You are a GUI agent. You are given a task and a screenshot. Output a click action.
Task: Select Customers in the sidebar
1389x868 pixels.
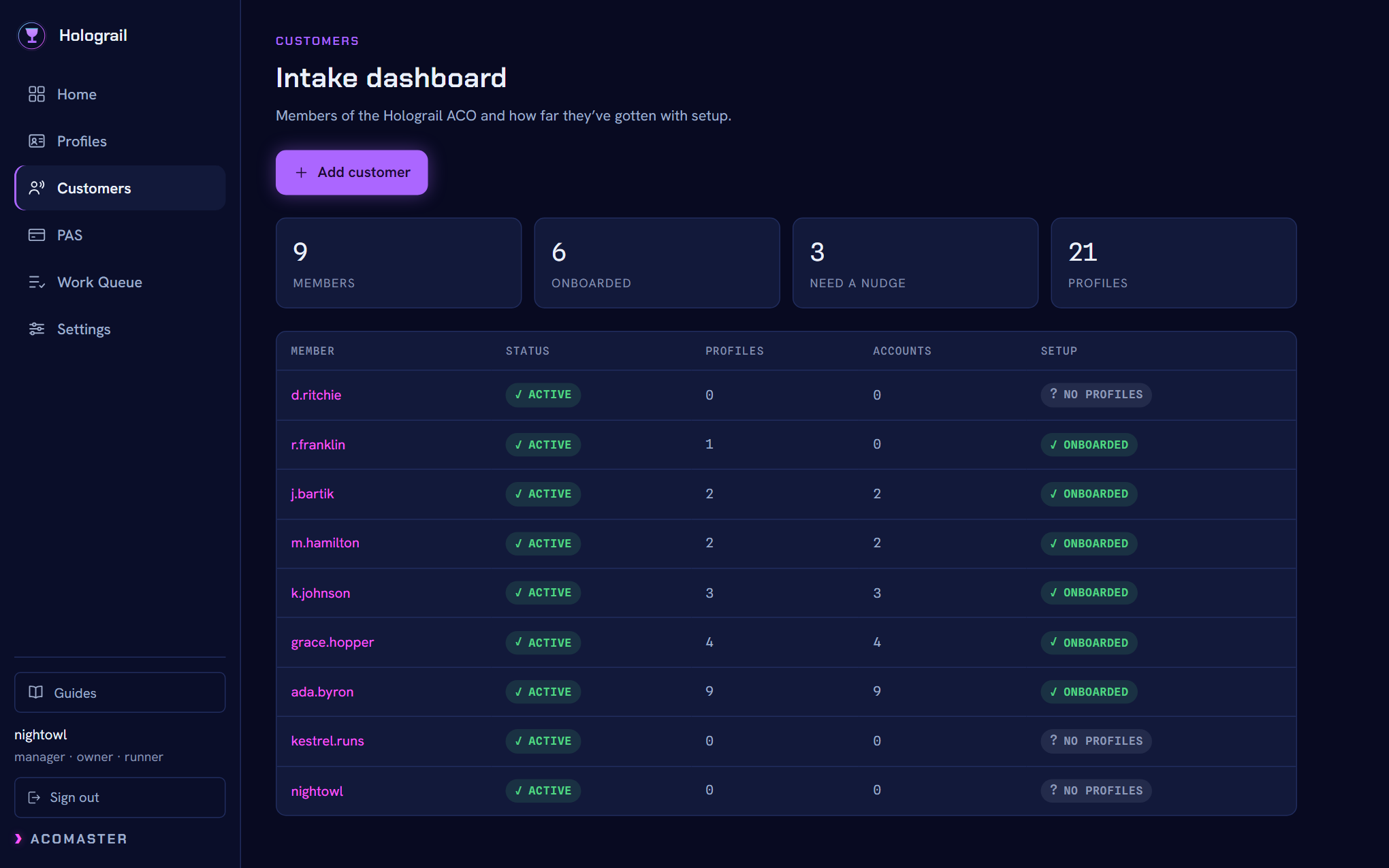pos(120,188)
